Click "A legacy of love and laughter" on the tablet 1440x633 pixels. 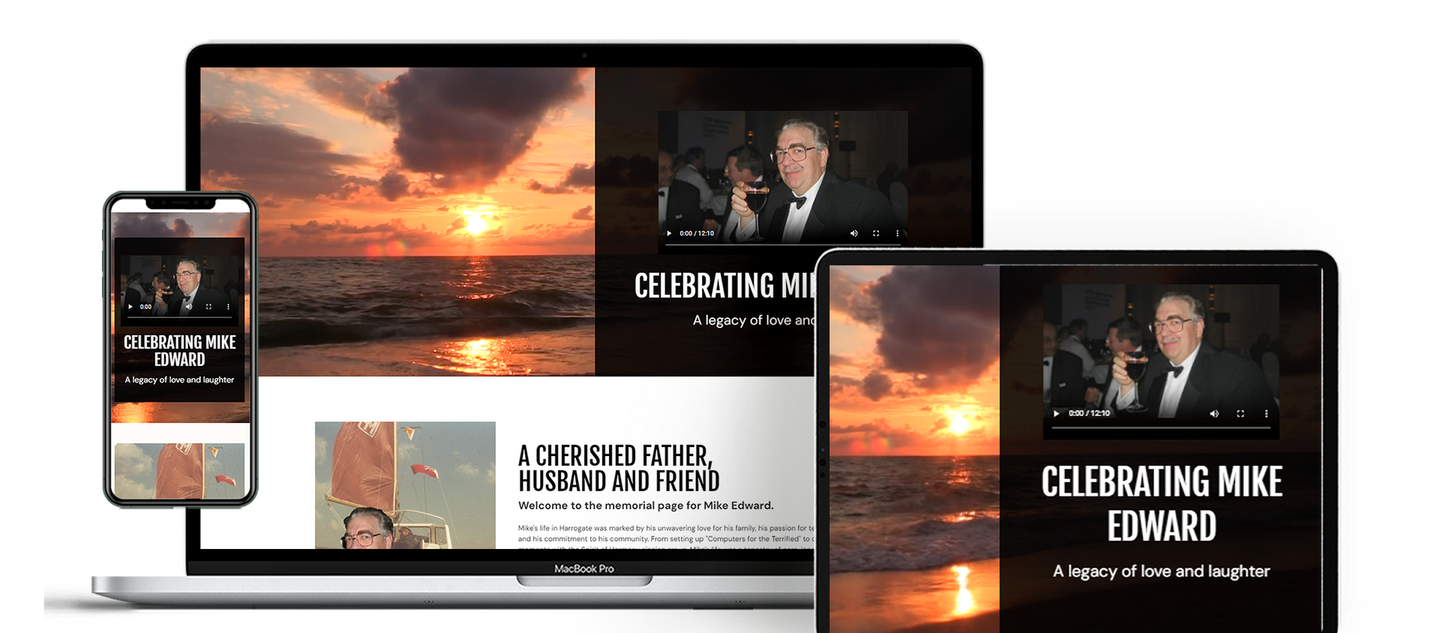tap(1162, 572)
